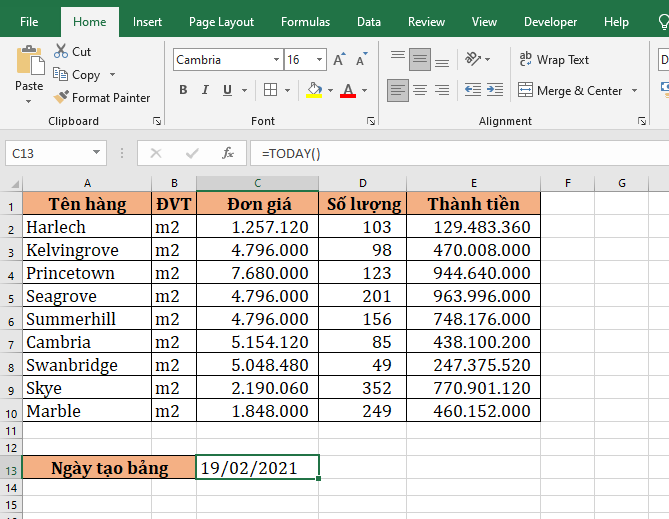Open the Formulas ribbon tab
The width and height of the screenshot is (669, 519).
click(x=305, y=22)
